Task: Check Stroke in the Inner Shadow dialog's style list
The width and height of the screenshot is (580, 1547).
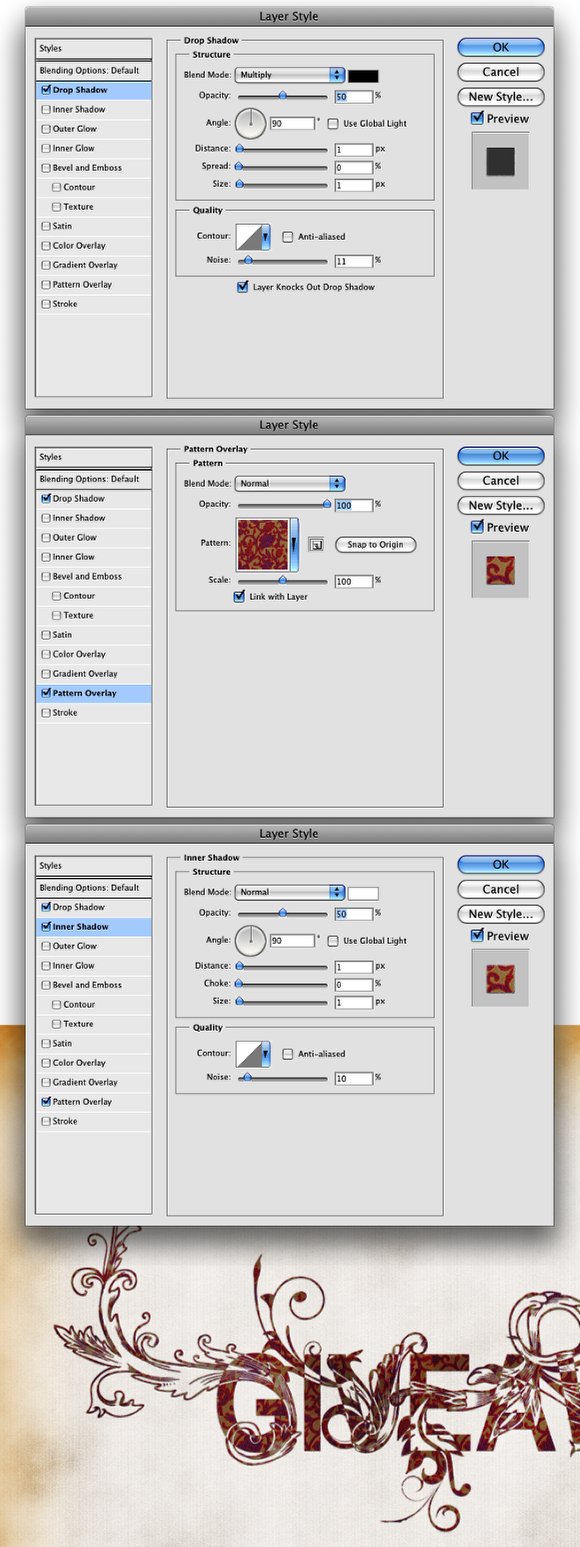Action: [46, 1122]
